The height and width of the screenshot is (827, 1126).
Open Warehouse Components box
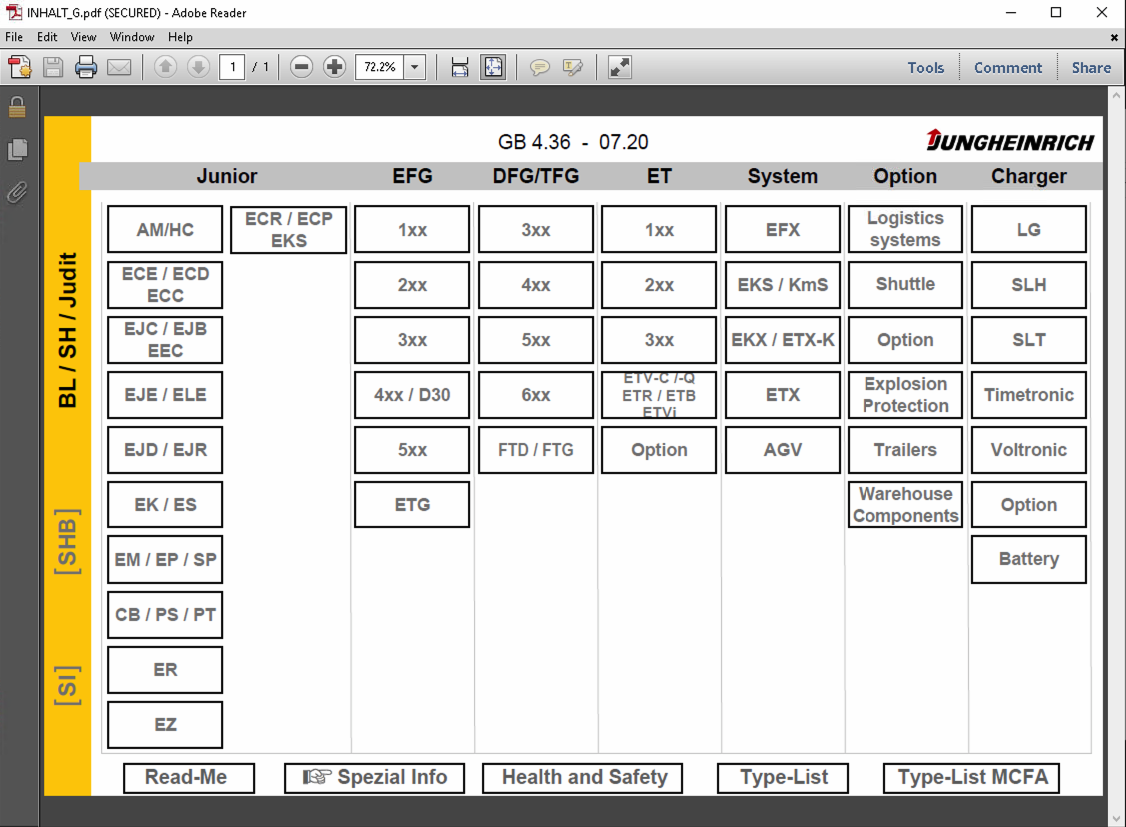click(906, 505)
